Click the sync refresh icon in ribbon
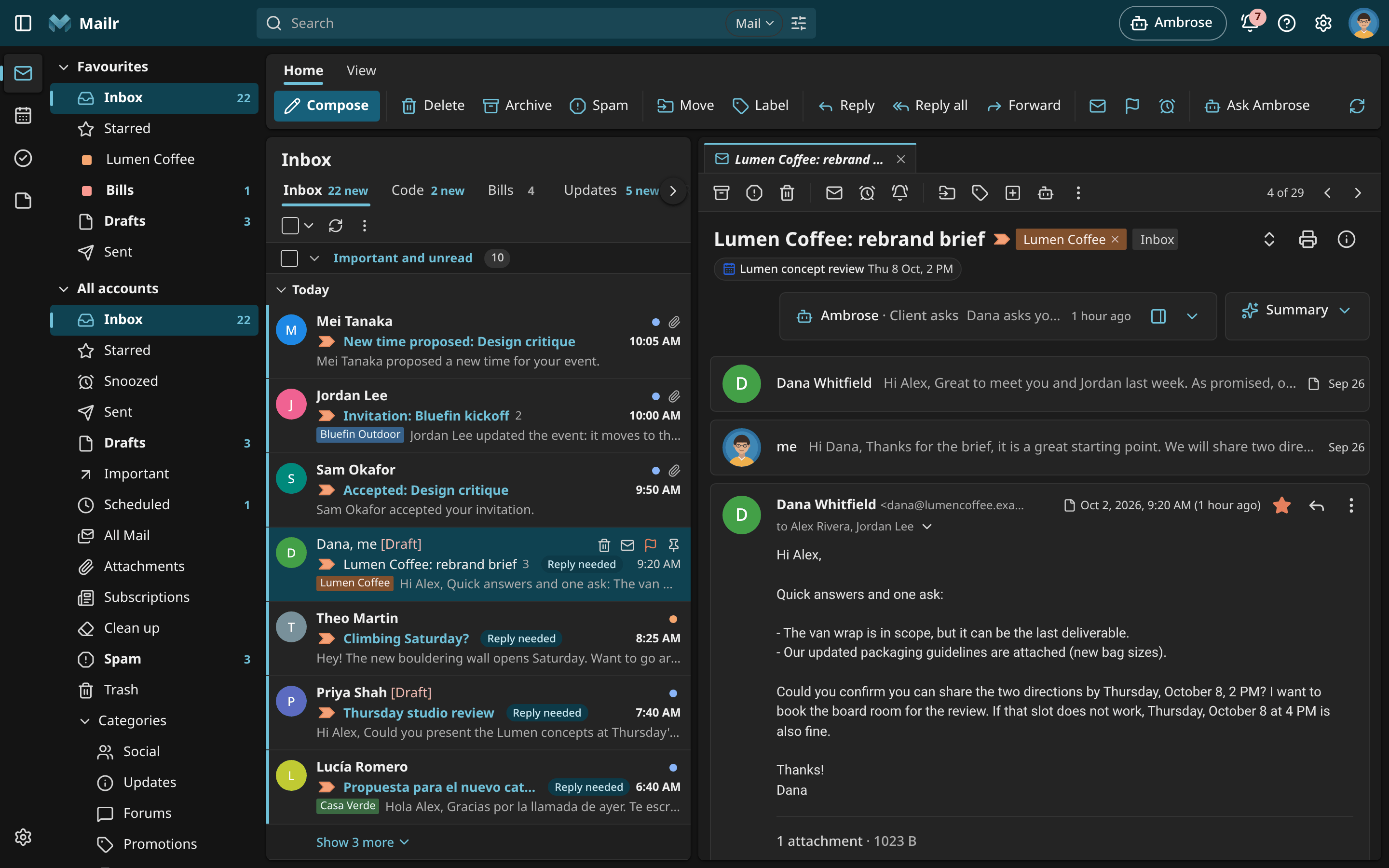 coord(1357,106)
